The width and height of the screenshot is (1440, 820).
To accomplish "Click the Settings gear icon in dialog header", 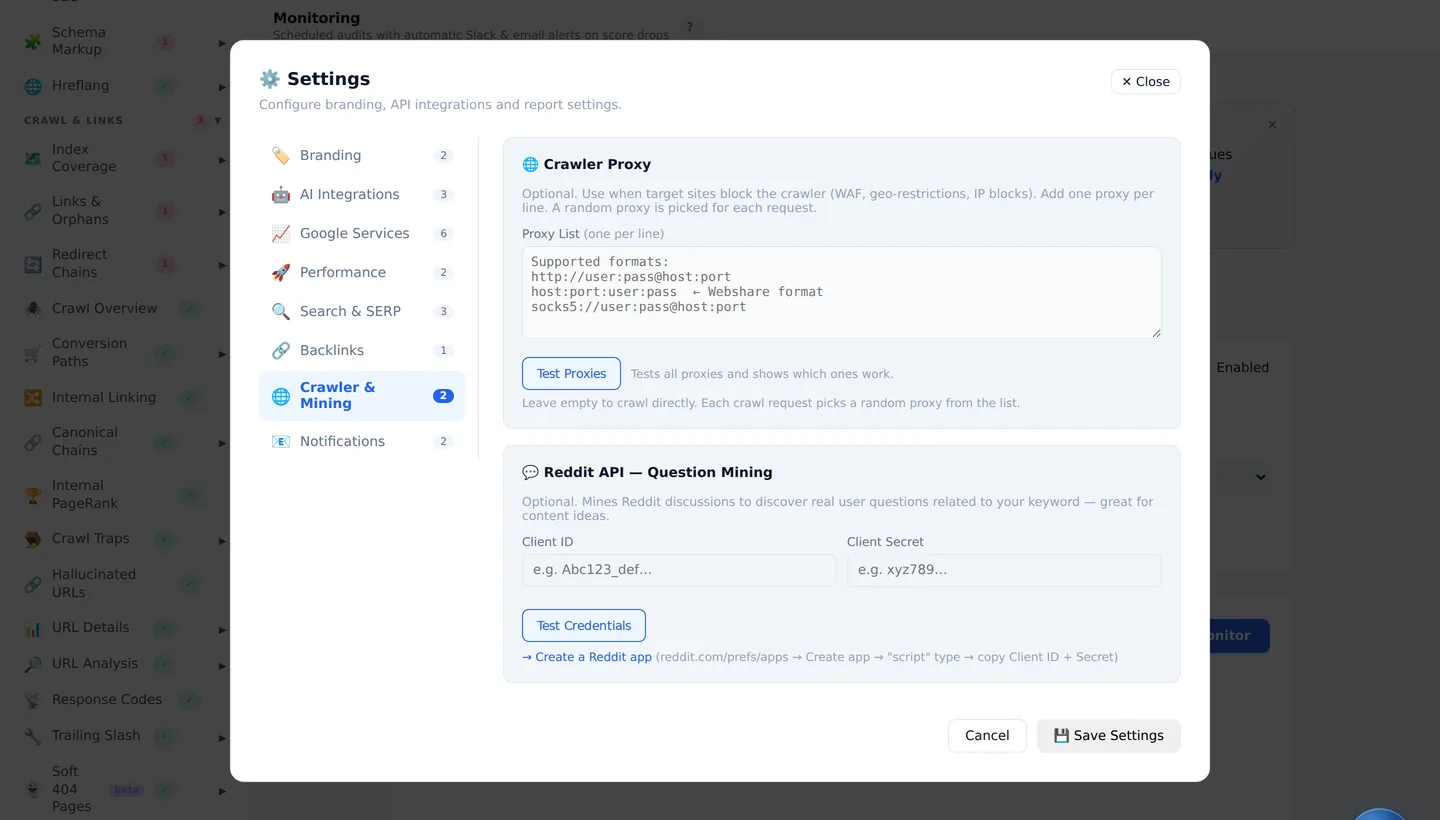I will point(269,79).
